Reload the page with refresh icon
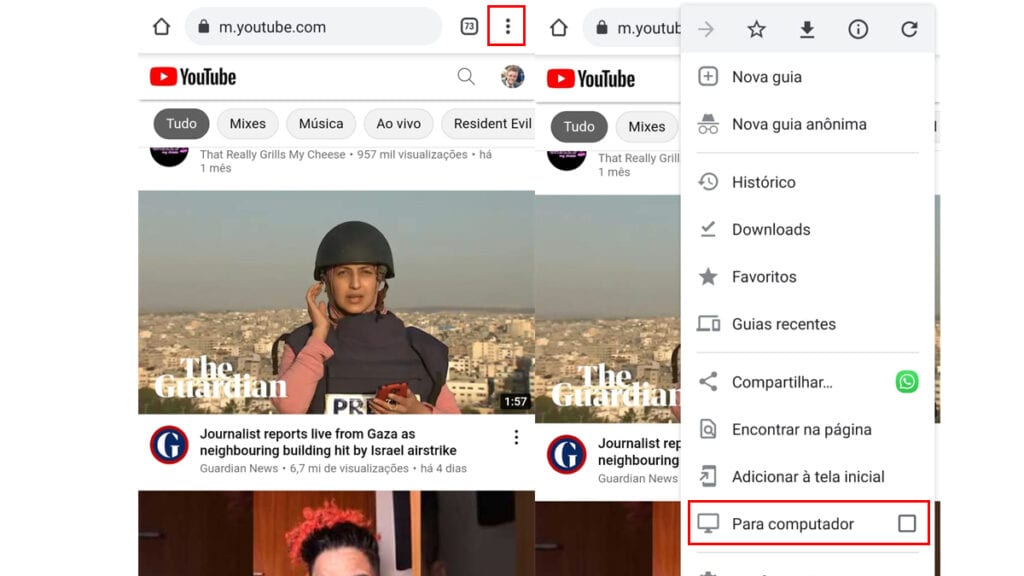Screen dimensions: 1024x576 pos(909,29)
